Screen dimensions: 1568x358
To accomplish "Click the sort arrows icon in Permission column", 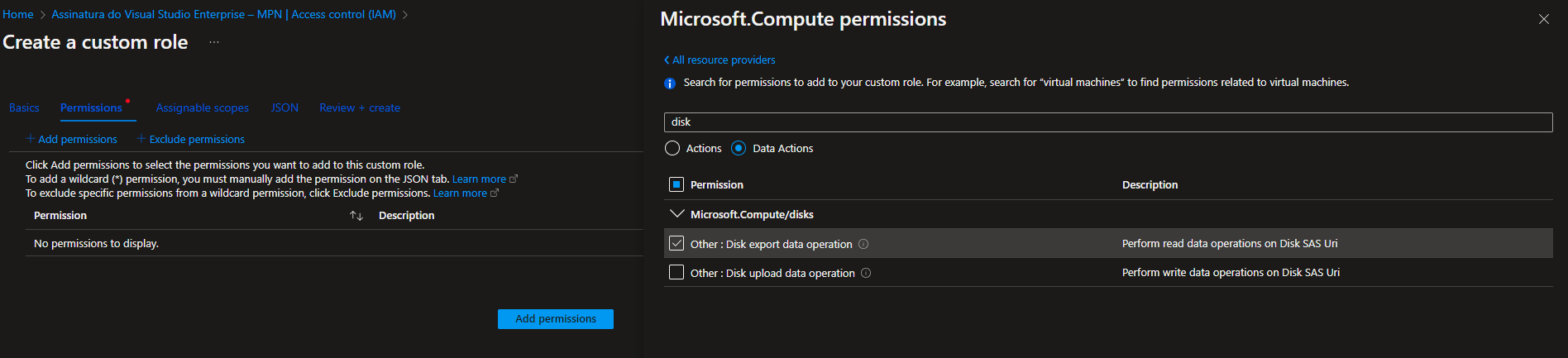I will [356, 216].
